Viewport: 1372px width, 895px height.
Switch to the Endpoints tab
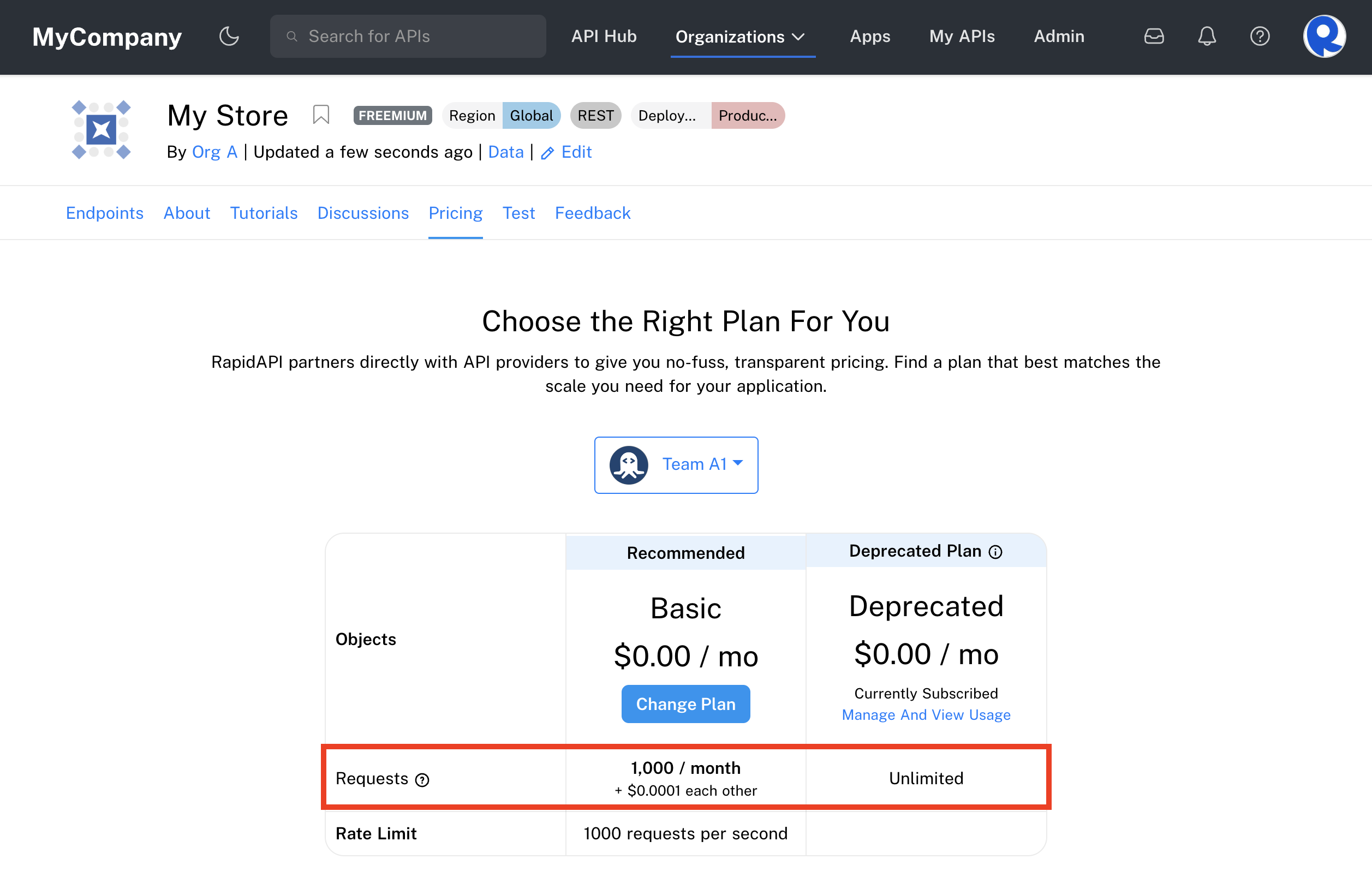[x=105, y=212]
